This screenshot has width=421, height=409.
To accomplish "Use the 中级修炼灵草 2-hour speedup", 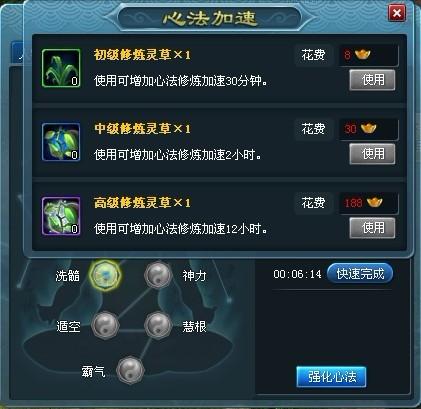I will [372, 154].
